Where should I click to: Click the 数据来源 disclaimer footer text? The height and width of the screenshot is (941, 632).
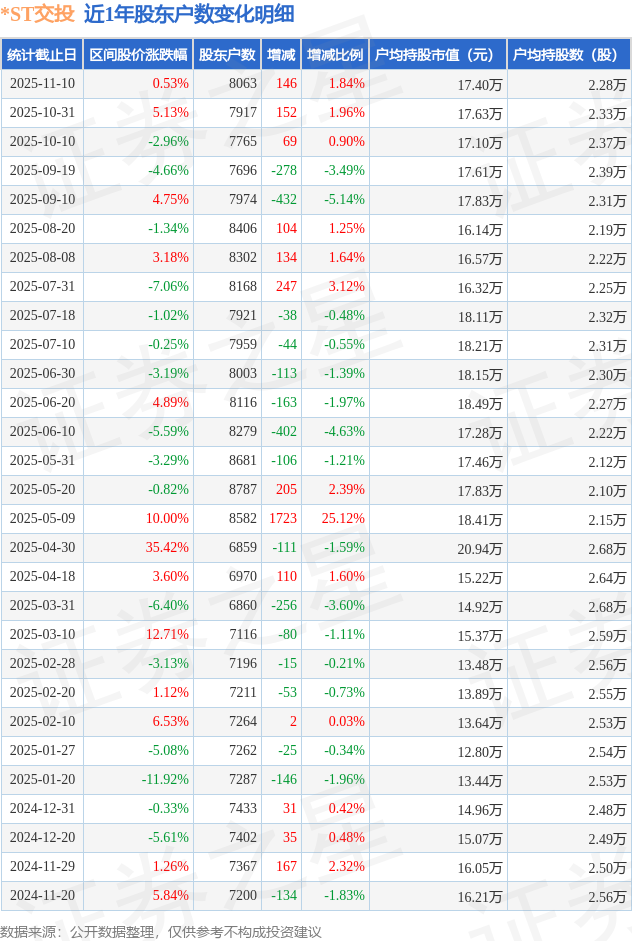point(161,931)
